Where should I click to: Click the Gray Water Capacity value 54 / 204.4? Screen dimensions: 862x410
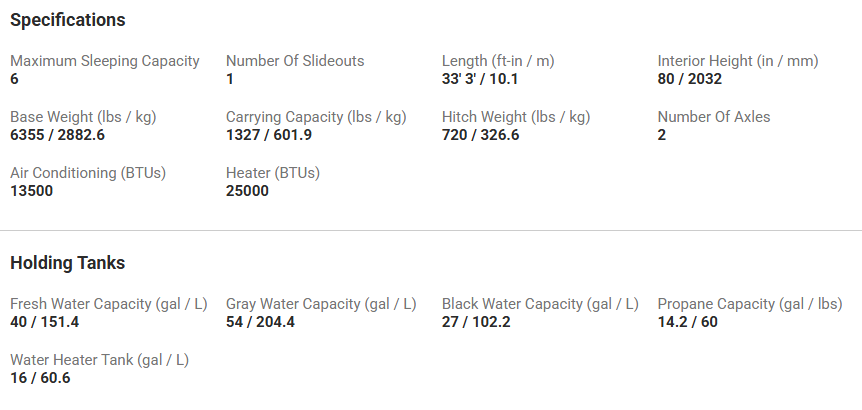260,322
